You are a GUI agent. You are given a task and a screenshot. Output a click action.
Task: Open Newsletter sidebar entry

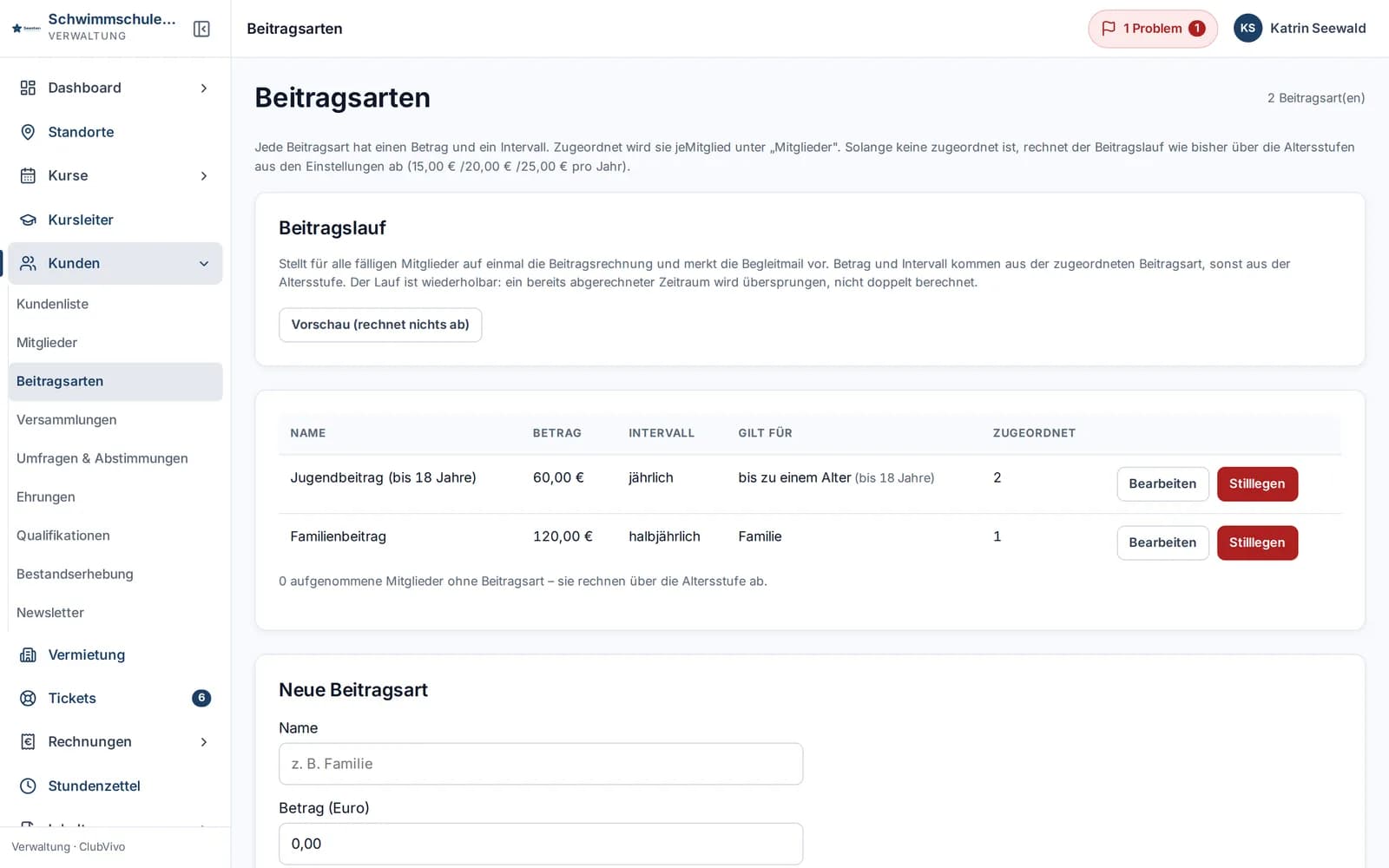tap(115, 613)
